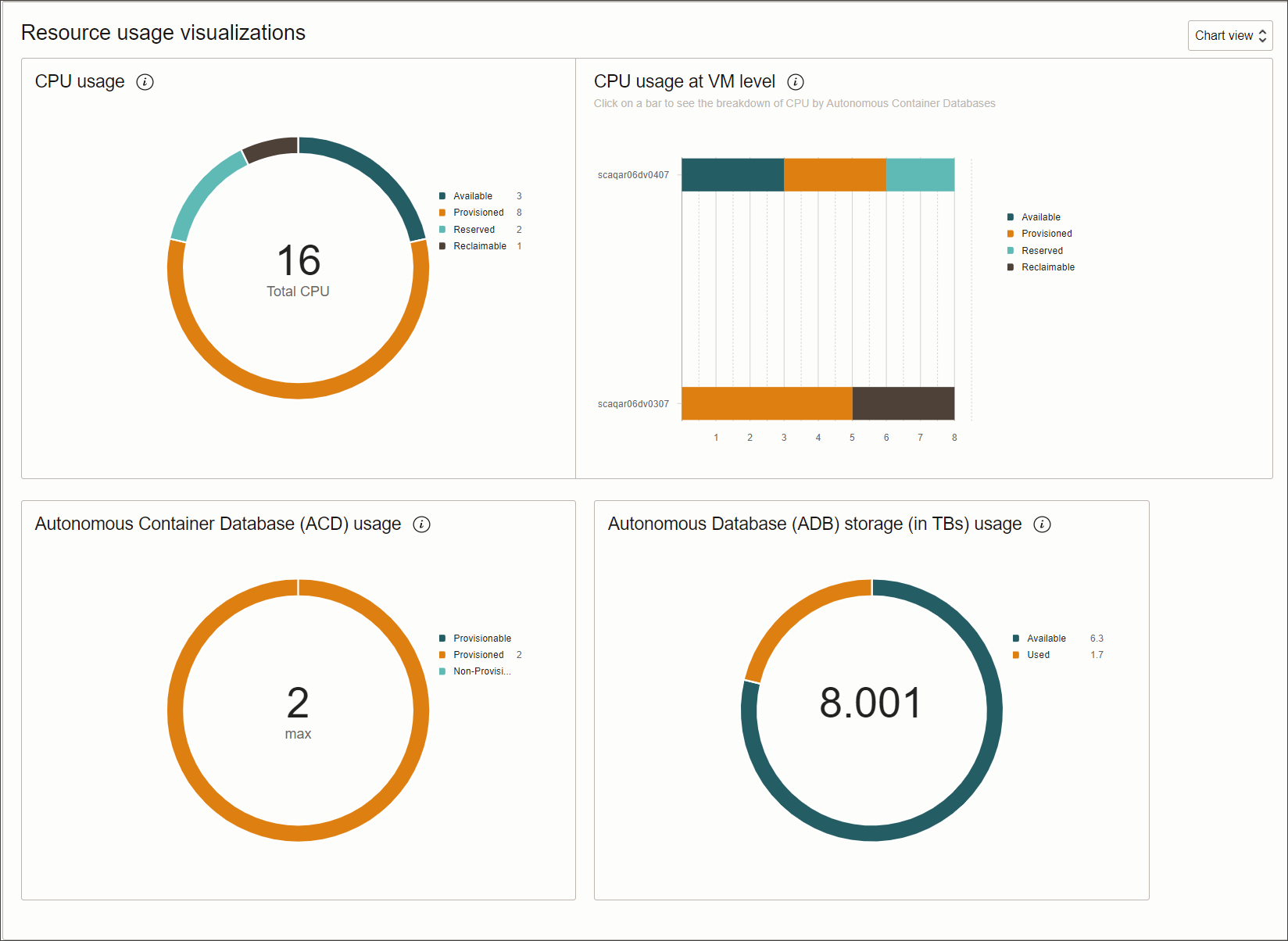Image resolution: width=1288 pixels, height=941 pixels.
Task: Click the ACD usage info icon
Action: click(x=422, y=524)
